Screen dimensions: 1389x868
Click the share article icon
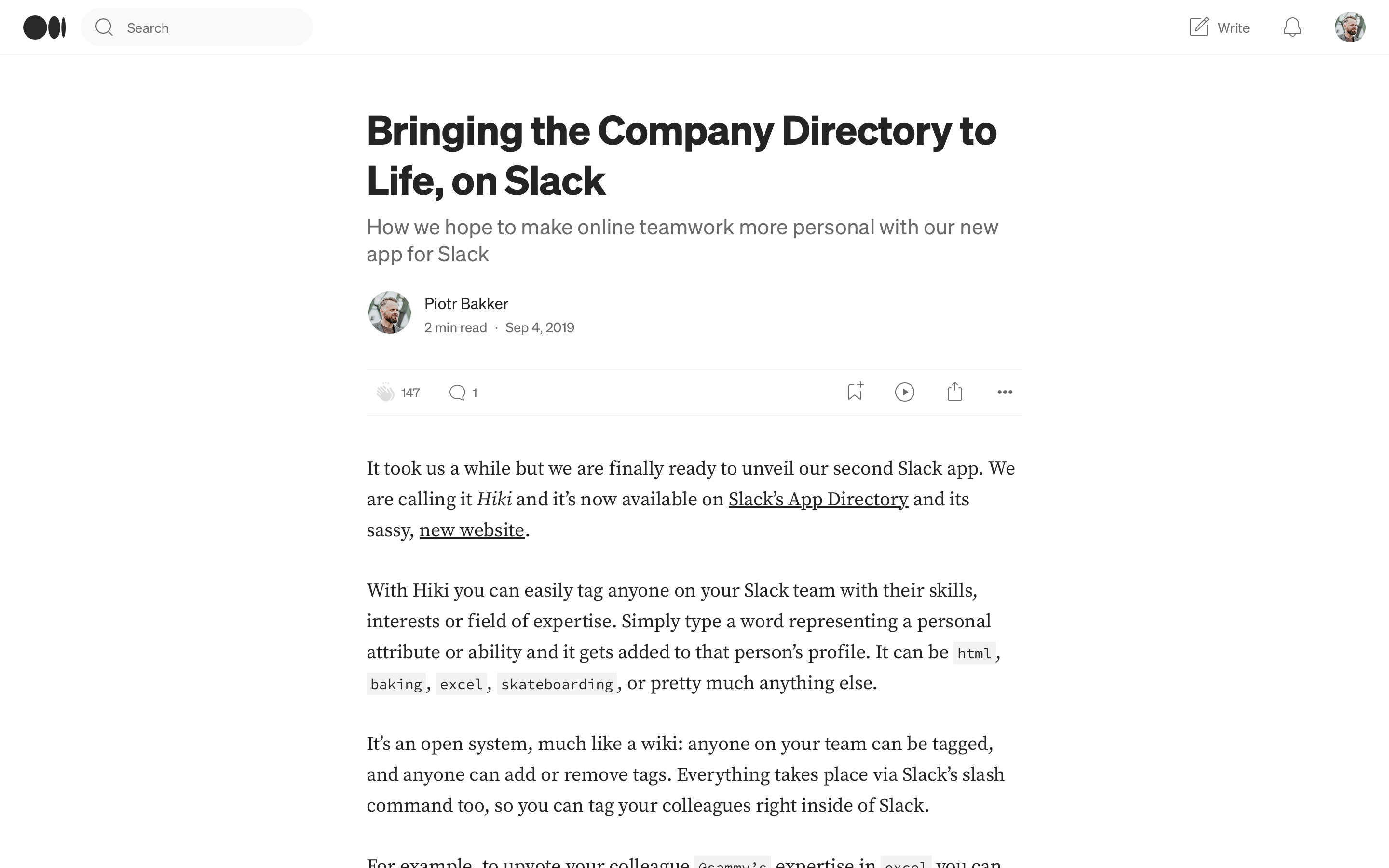pos(955,391)
